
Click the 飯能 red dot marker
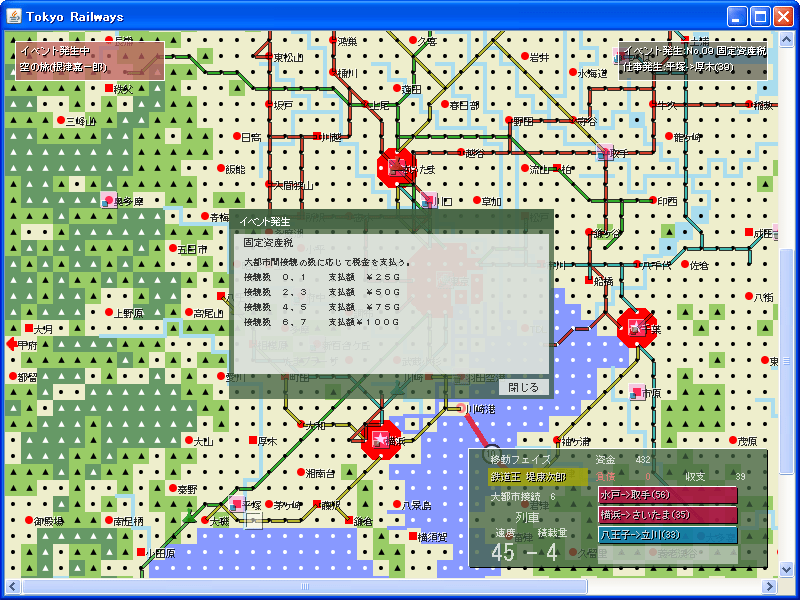click(220, 168)
